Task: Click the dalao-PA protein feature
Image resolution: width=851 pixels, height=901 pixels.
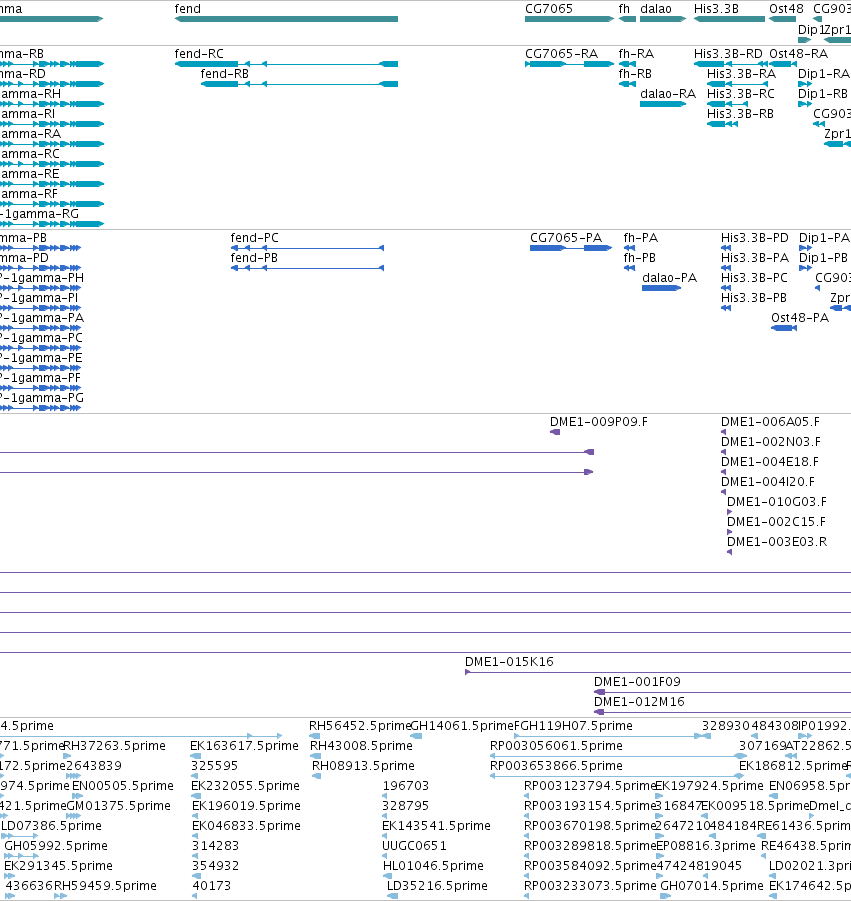Action: 661,288
